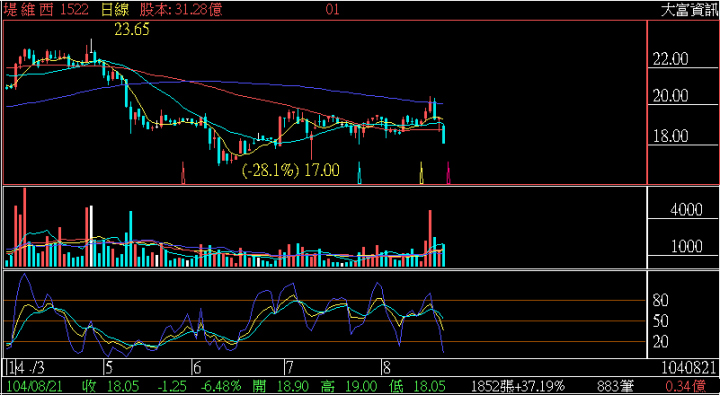
Task: Click the 大富資訊 provider label
Action: click(x=690, y=11)
